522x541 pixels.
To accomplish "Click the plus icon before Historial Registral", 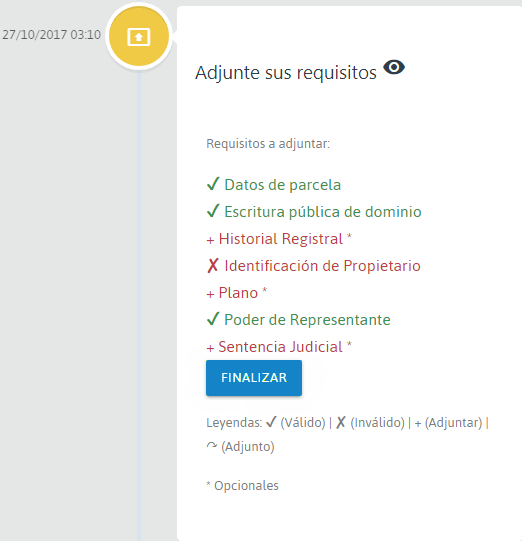I will 210,240.
